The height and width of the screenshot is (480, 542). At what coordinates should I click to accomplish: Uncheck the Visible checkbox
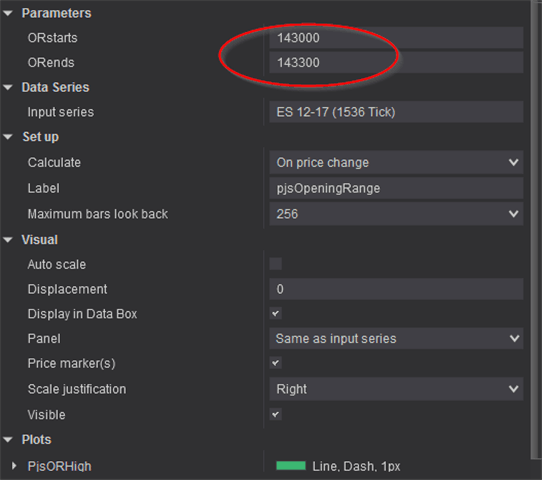pos(275,414)
